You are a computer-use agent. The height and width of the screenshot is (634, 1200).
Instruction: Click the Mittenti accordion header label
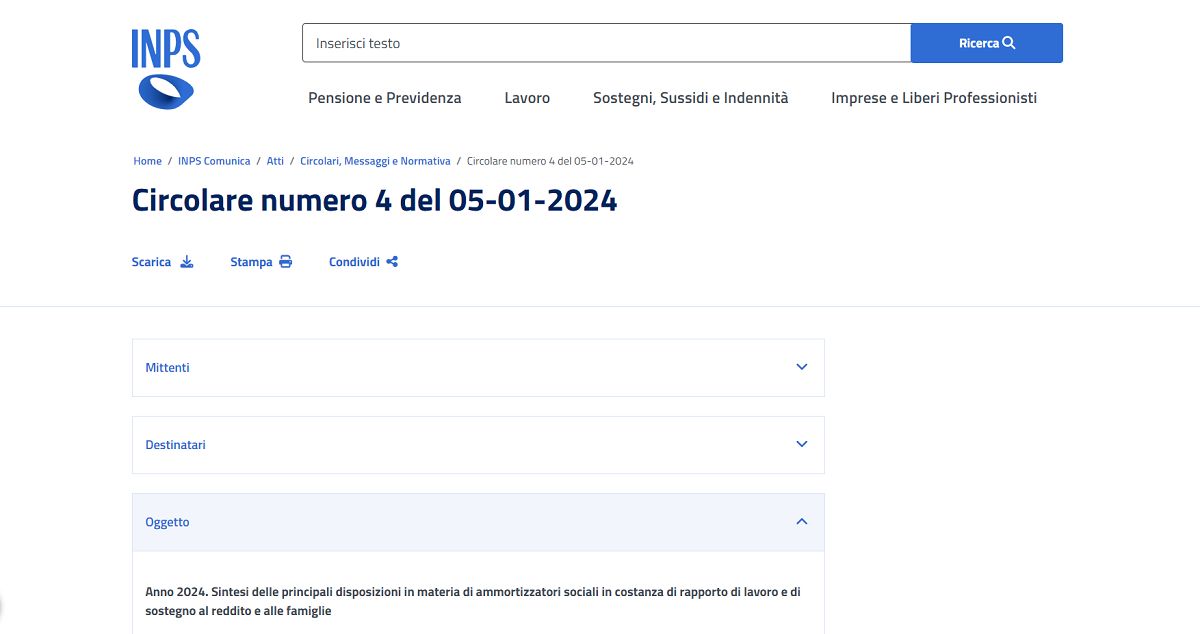167,368
